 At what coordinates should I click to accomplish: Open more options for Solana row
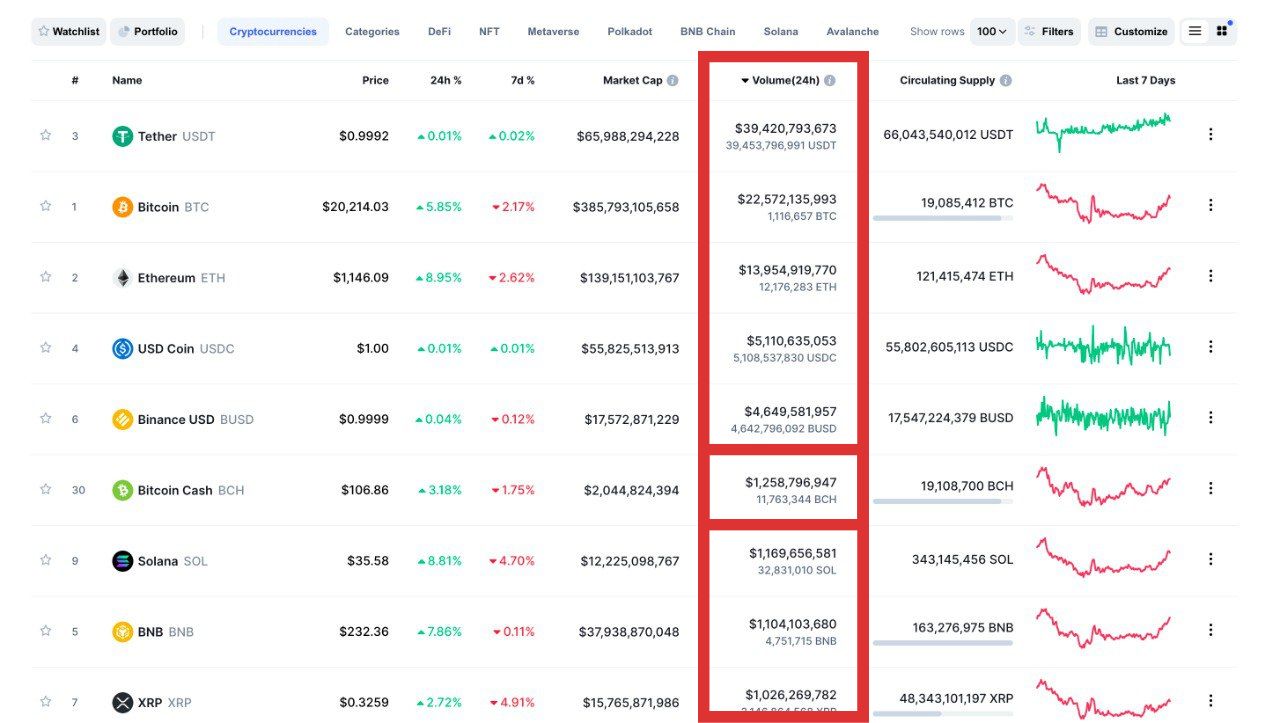click(x=1210, y=559)
